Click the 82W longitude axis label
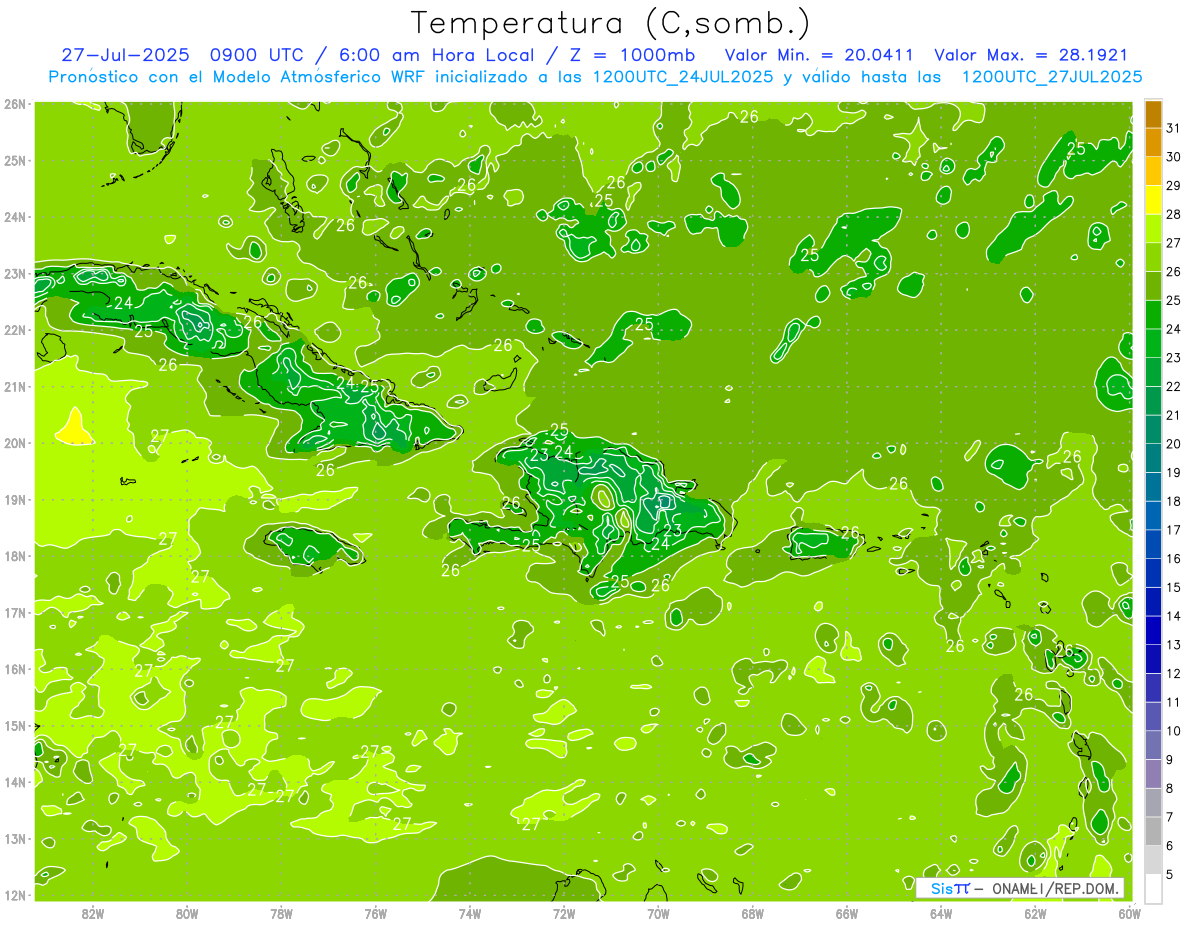 (x=92, y=912)
